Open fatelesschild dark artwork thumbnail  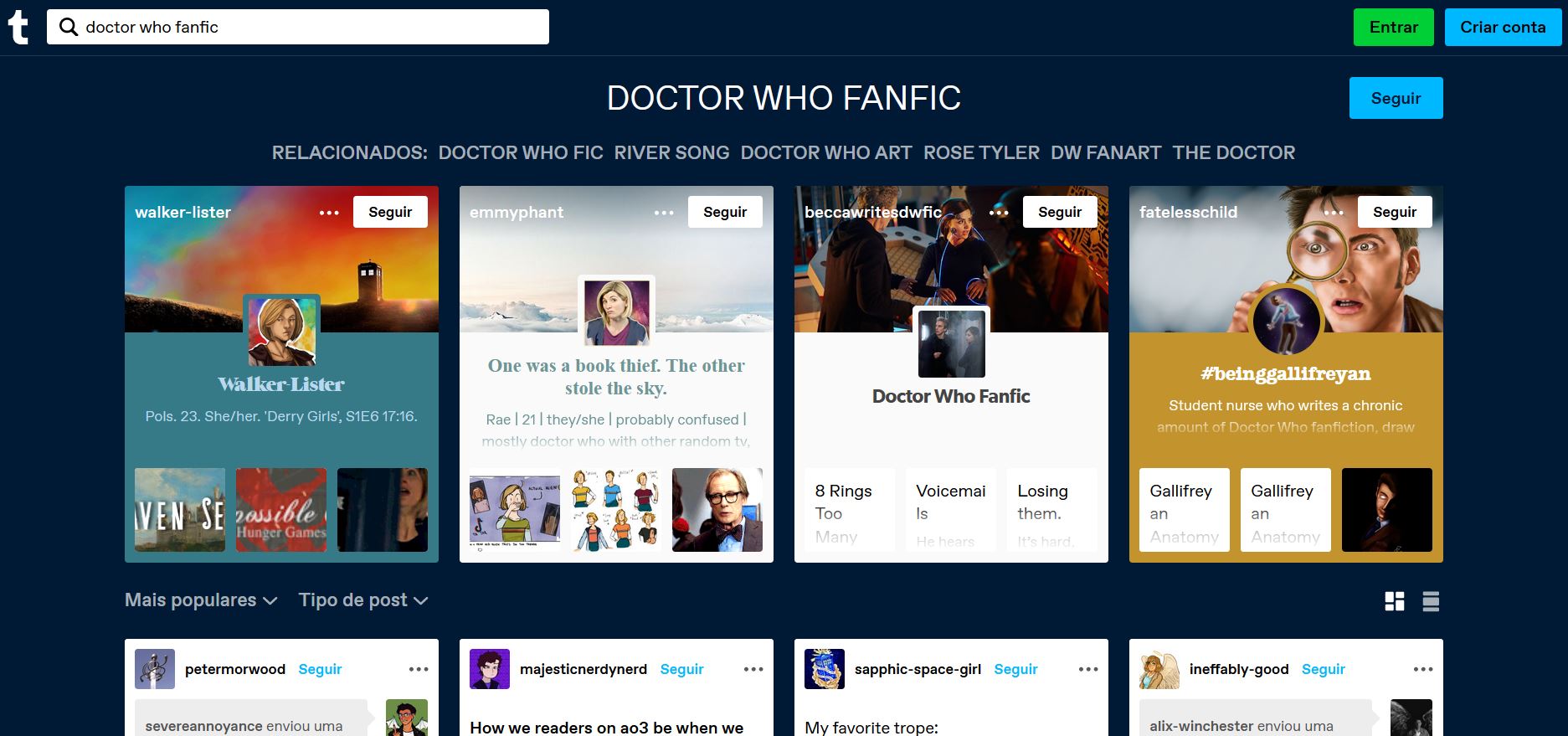click(x=1387, y=510)
